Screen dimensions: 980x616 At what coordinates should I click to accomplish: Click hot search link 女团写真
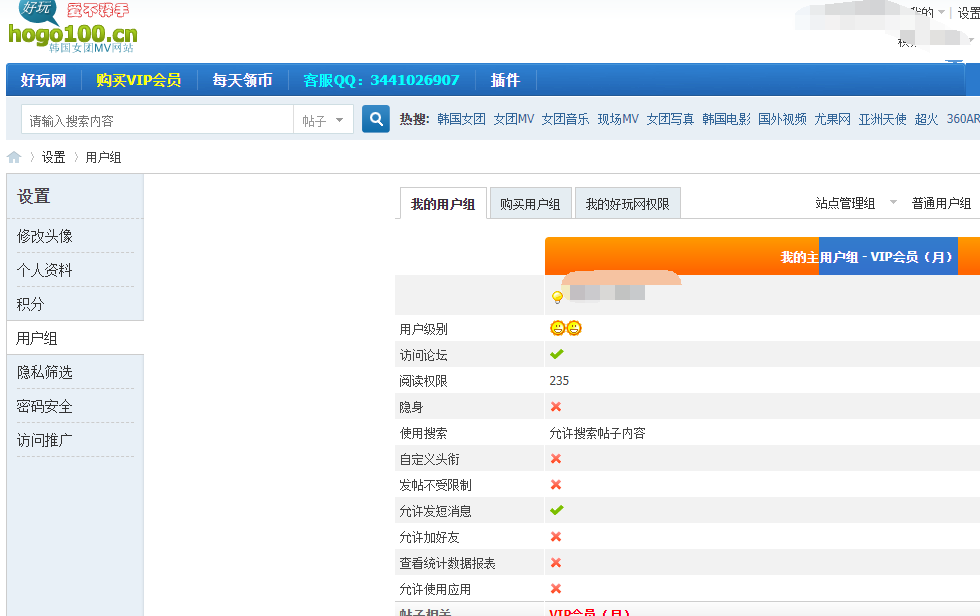[x=670, y=119]
